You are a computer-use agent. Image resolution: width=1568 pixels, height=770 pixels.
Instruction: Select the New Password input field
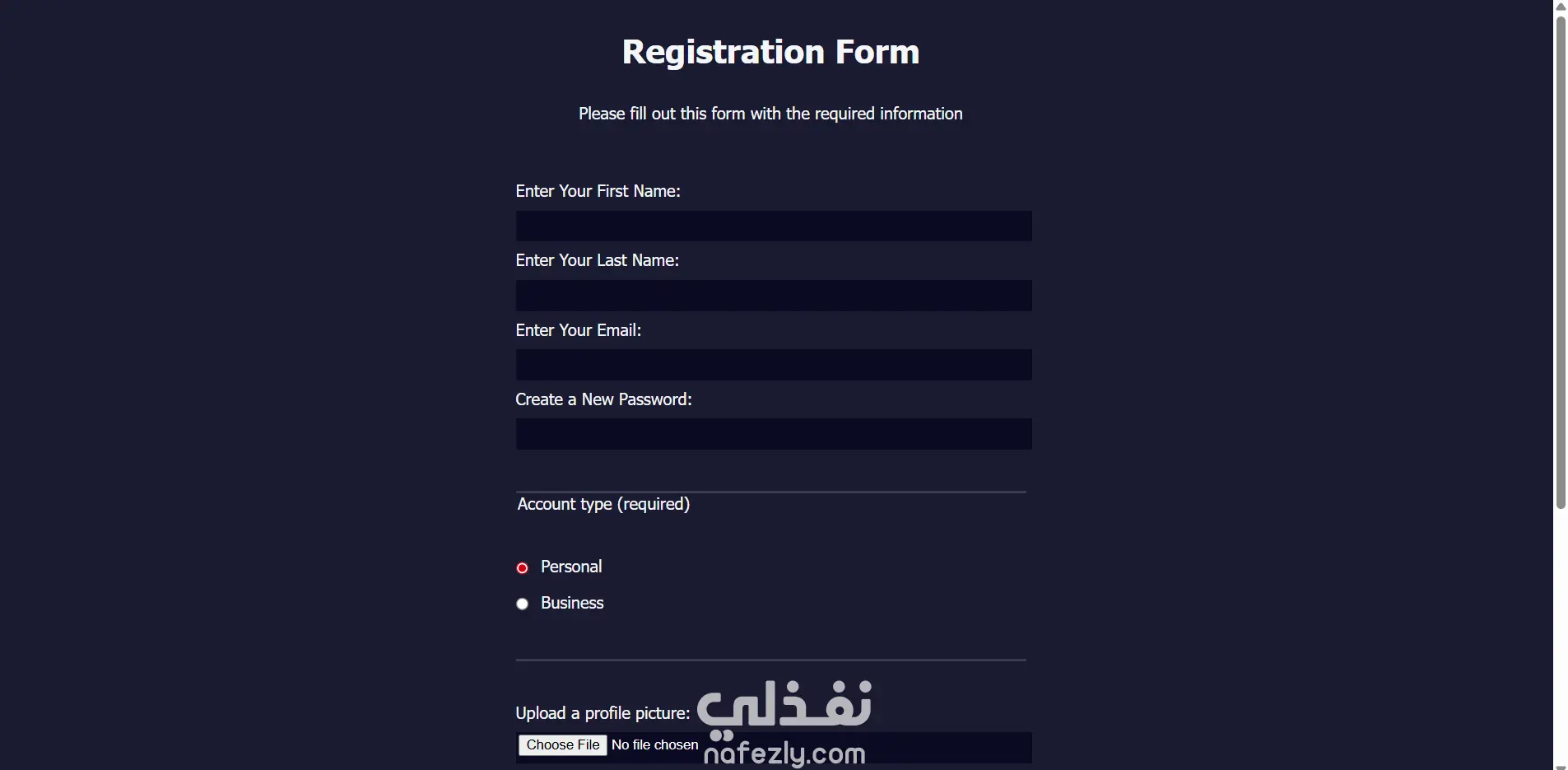tap(773, 434)
